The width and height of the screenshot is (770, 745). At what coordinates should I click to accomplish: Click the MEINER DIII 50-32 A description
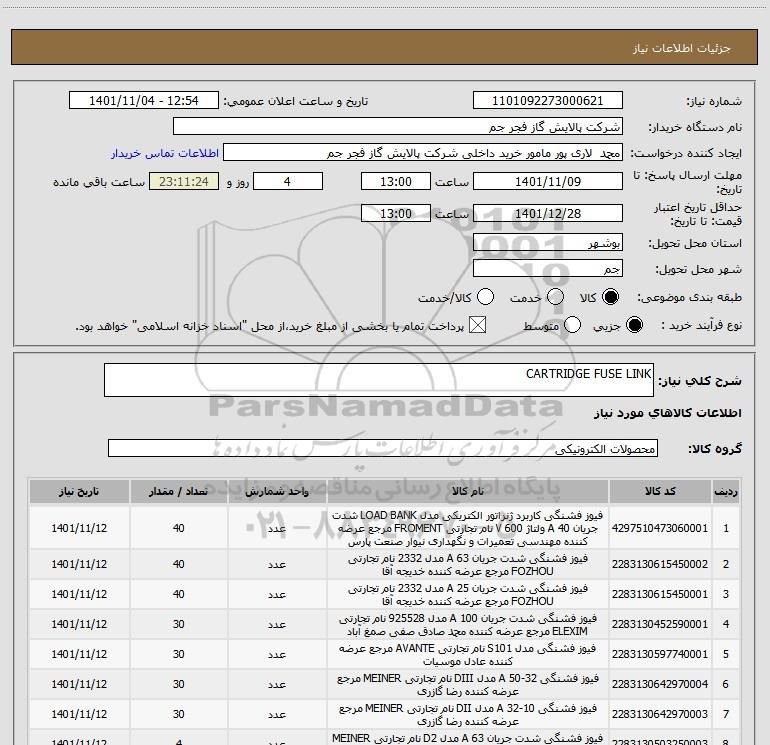[468, 685]
